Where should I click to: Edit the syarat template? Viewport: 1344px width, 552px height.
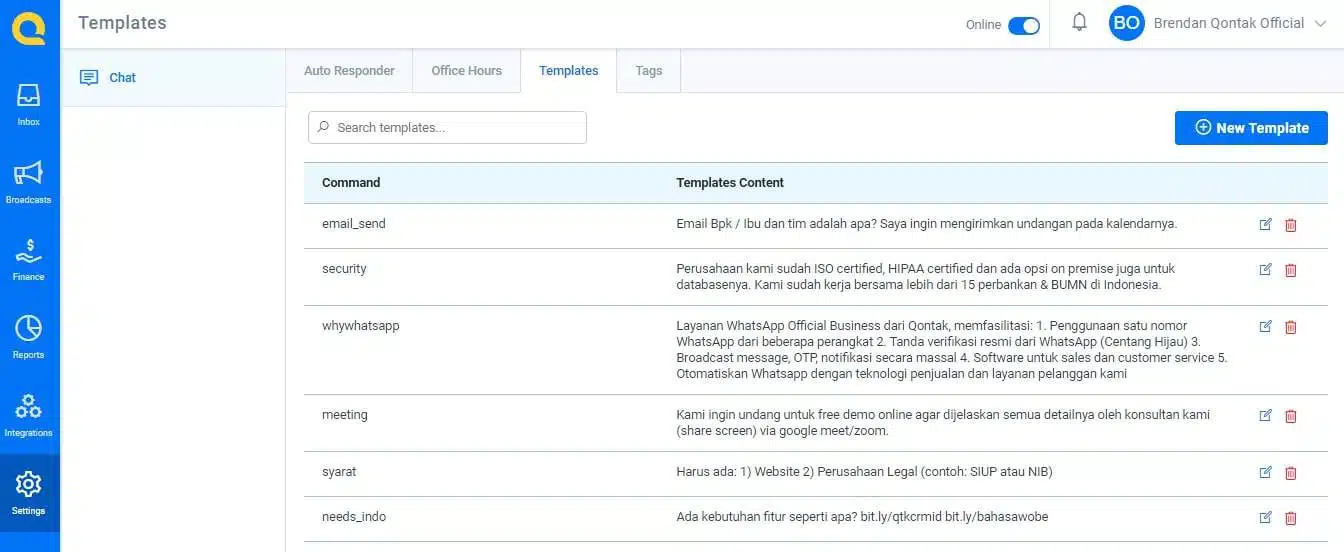(x=1265, y=472)
